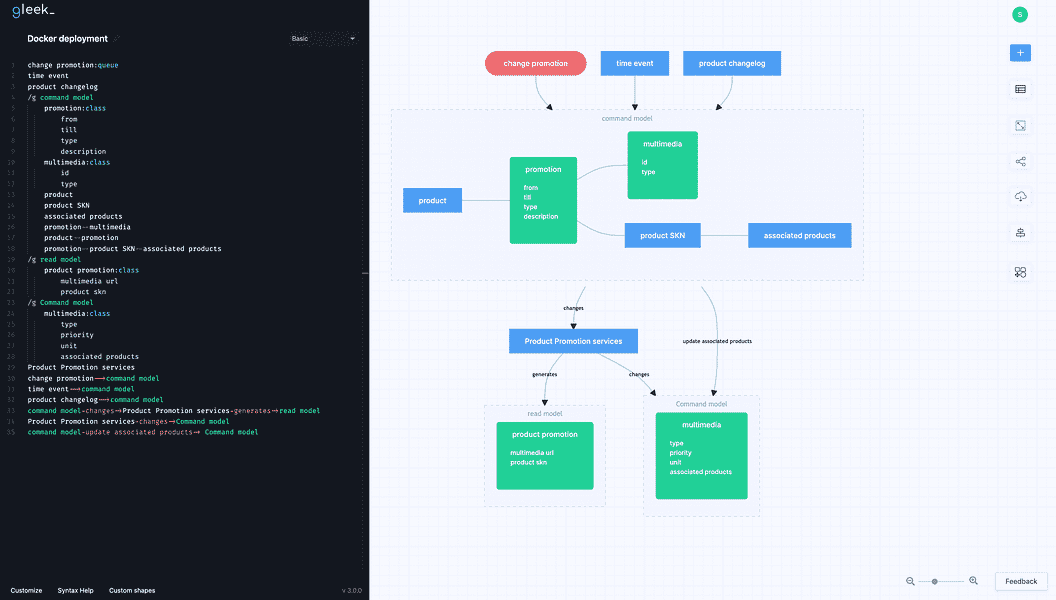Click the gleek logo

pyautogui.click(x=33, y=9)
